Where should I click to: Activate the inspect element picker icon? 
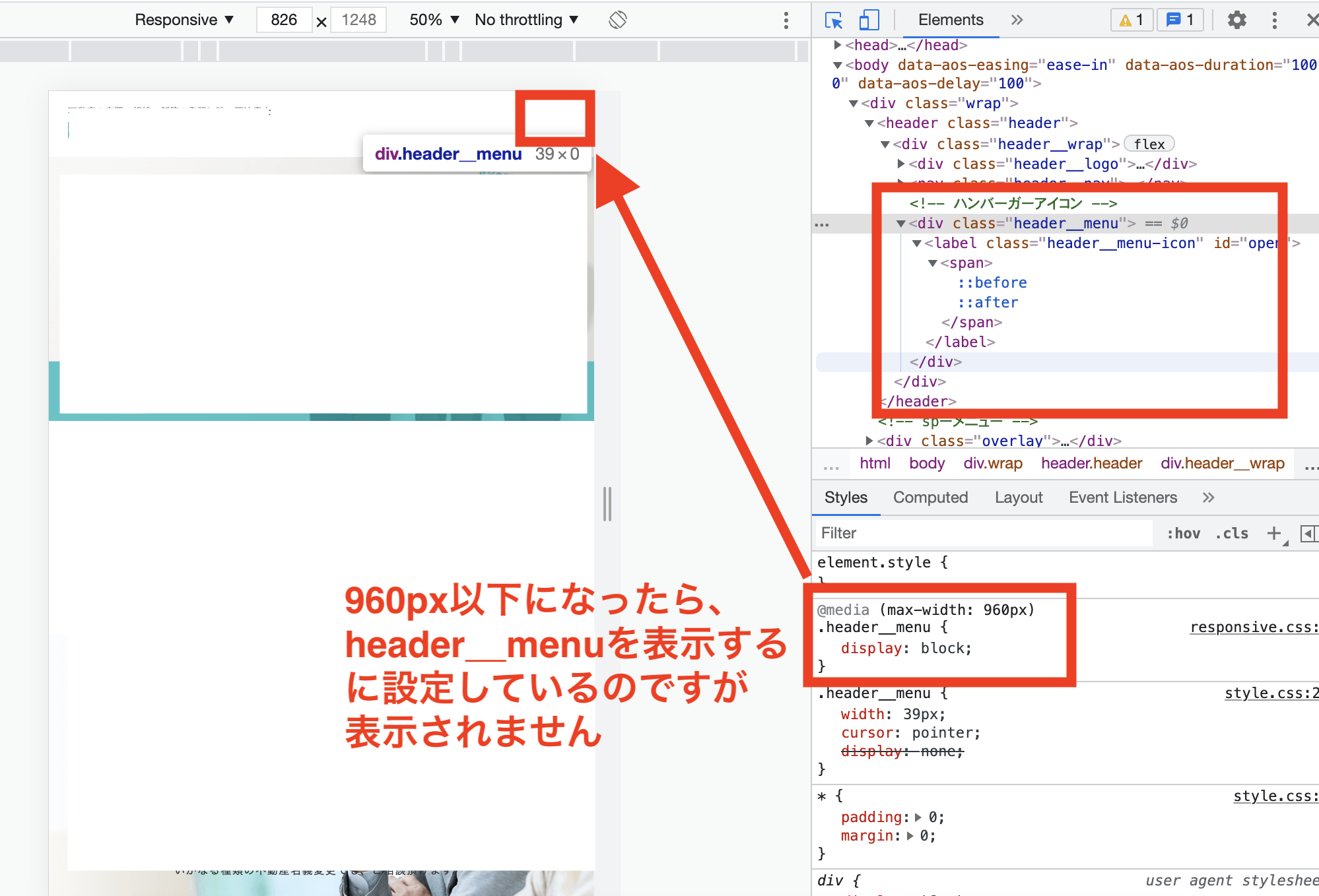click(x=834, y=20)
